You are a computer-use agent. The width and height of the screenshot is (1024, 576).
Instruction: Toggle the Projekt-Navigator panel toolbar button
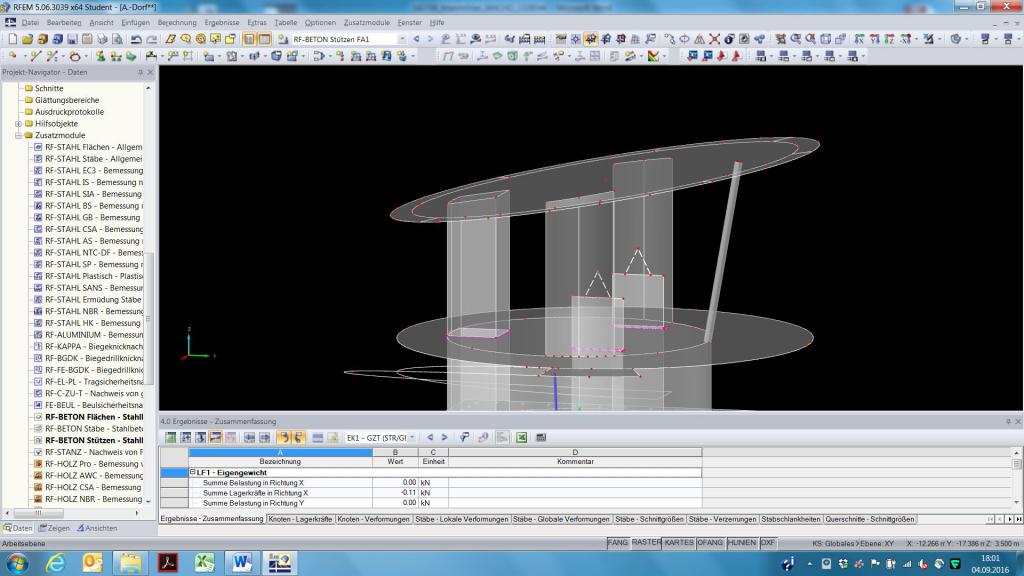[x=249, y=39]
